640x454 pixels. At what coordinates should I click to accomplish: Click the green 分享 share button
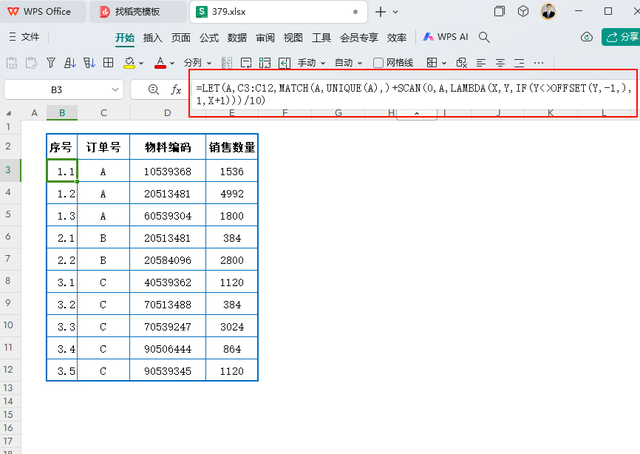(x=621, y=37)
